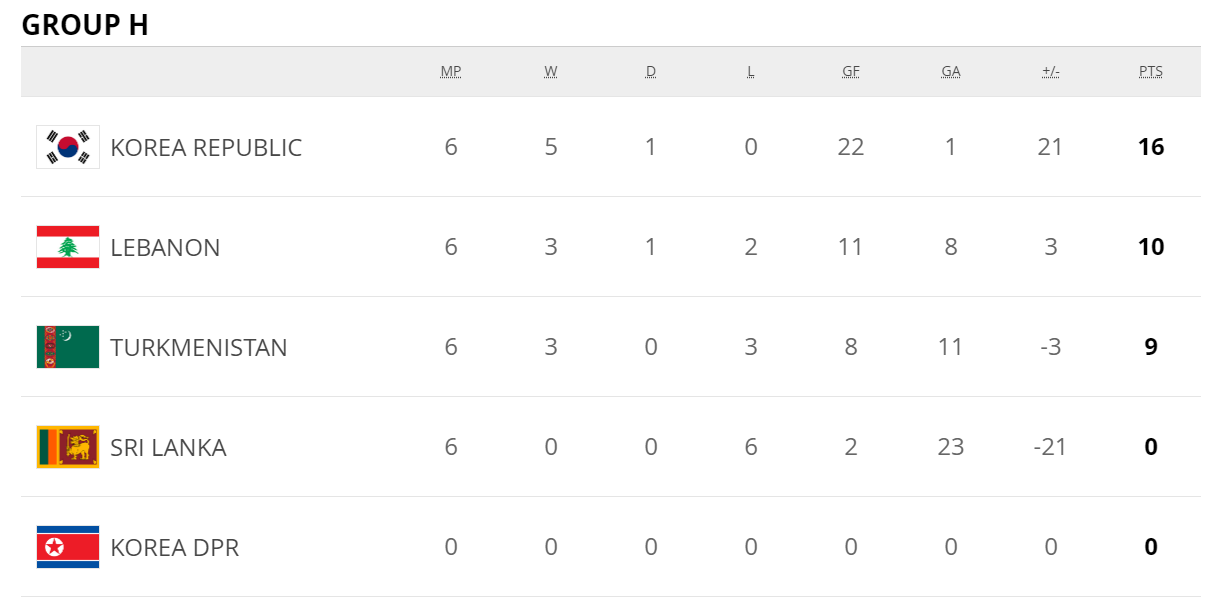Click the PTS column header
The width and height of the screenshot is (1209, 615).
pos(1151,72)
